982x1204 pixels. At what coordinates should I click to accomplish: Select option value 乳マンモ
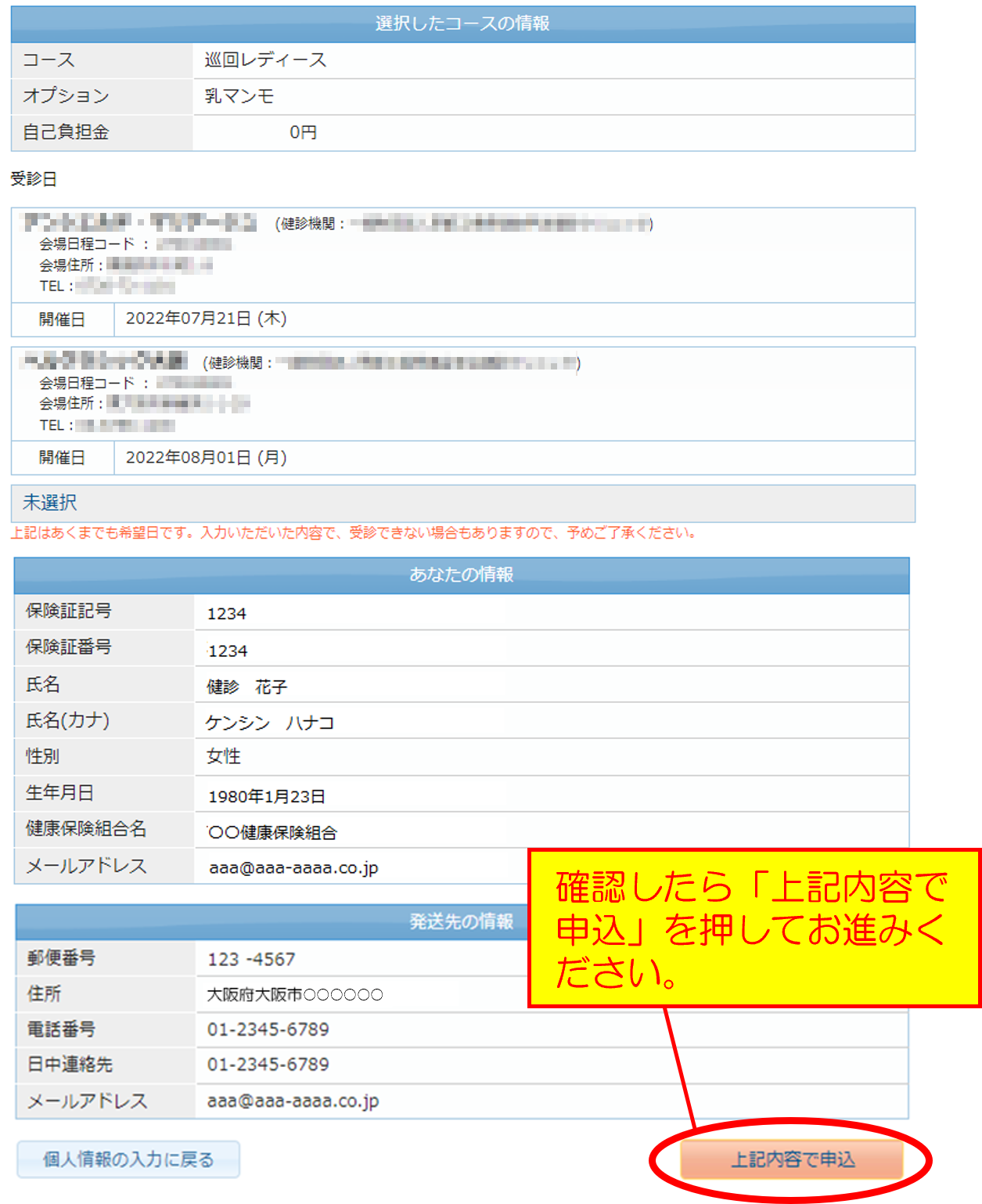[x=239, y=96]
